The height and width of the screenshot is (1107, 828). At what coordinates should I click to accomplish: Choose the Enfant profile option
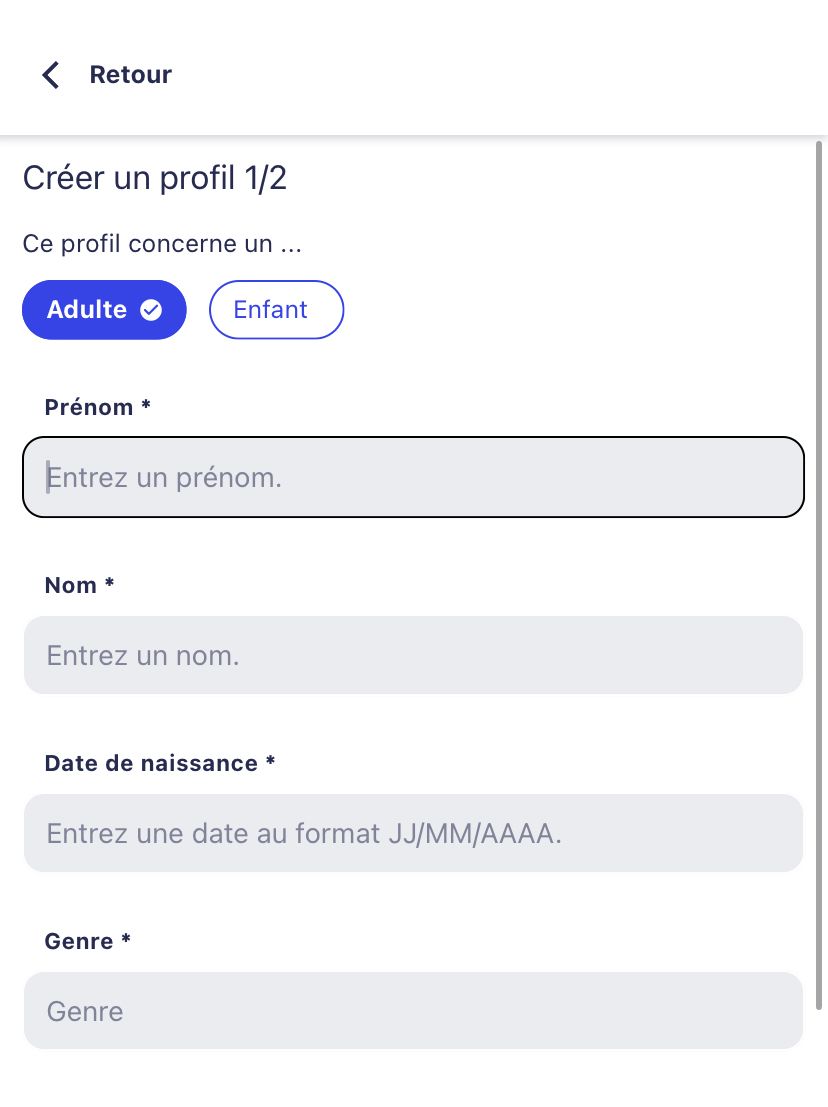(x=276, y=310)
